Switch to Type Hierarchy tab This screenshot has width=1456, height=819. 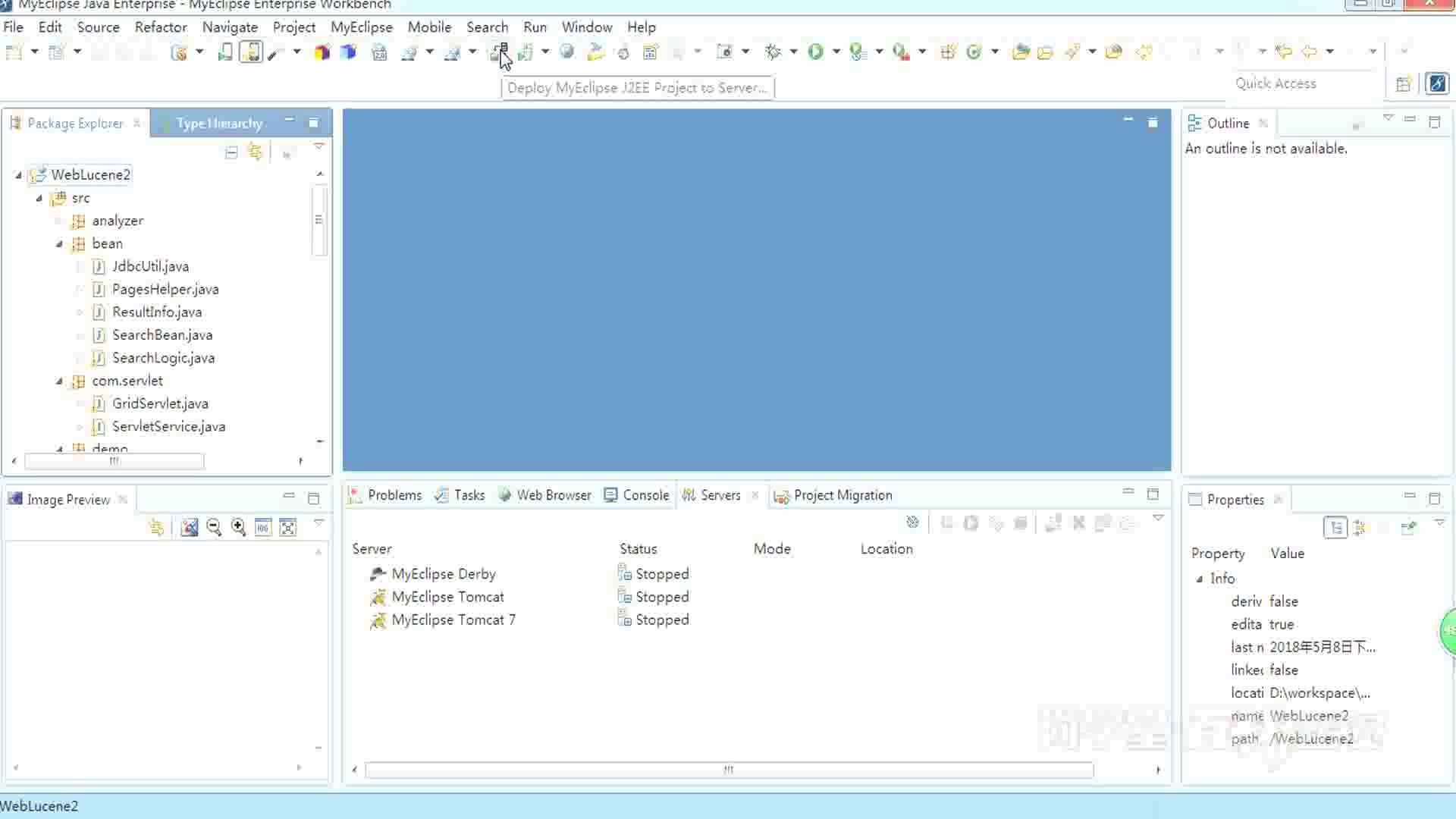click(211, 123)
